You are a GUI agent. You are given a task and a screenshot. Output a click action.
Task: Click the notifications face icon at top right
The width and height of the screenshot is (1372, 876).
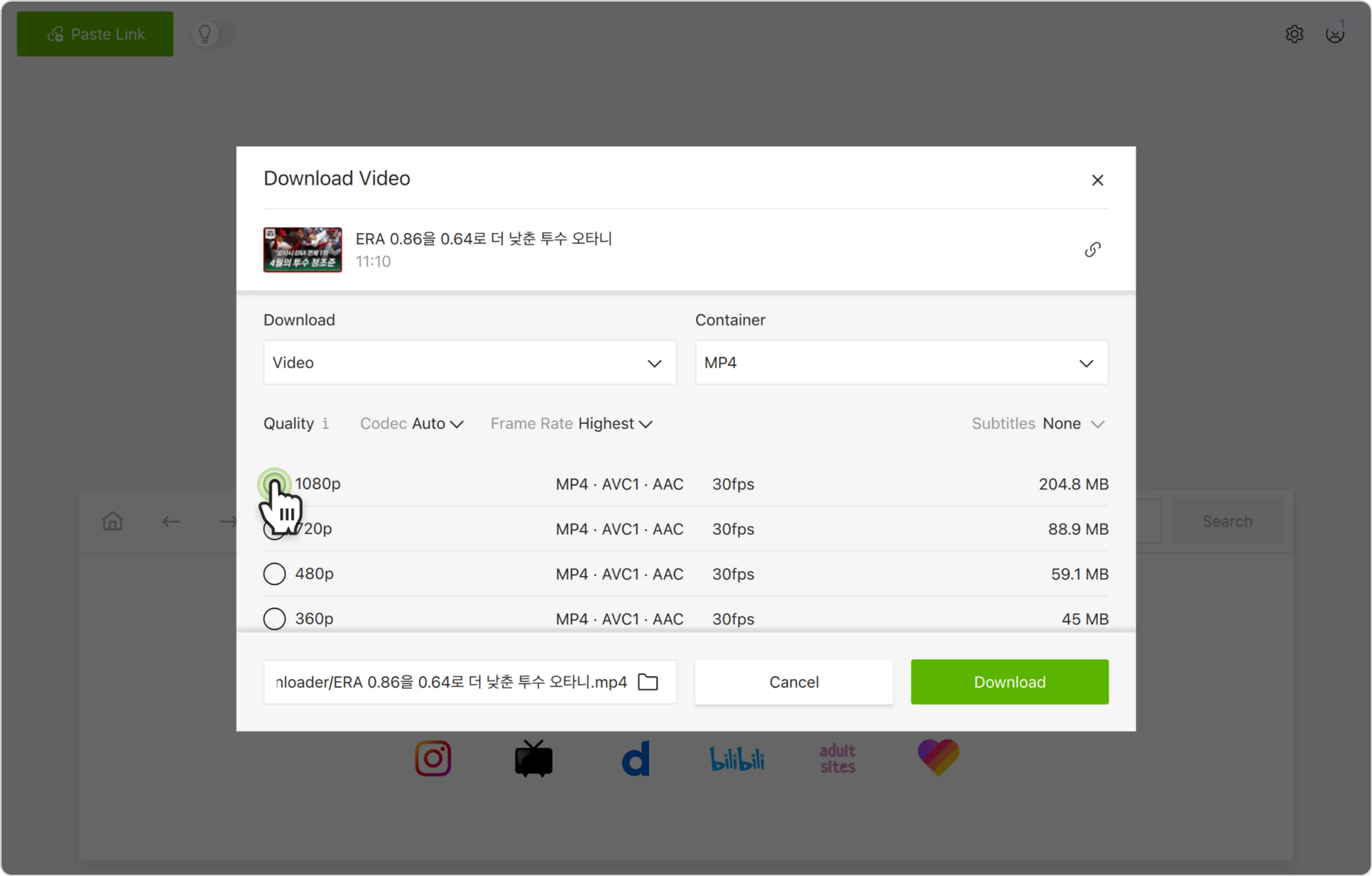[x=1334, y=34]
